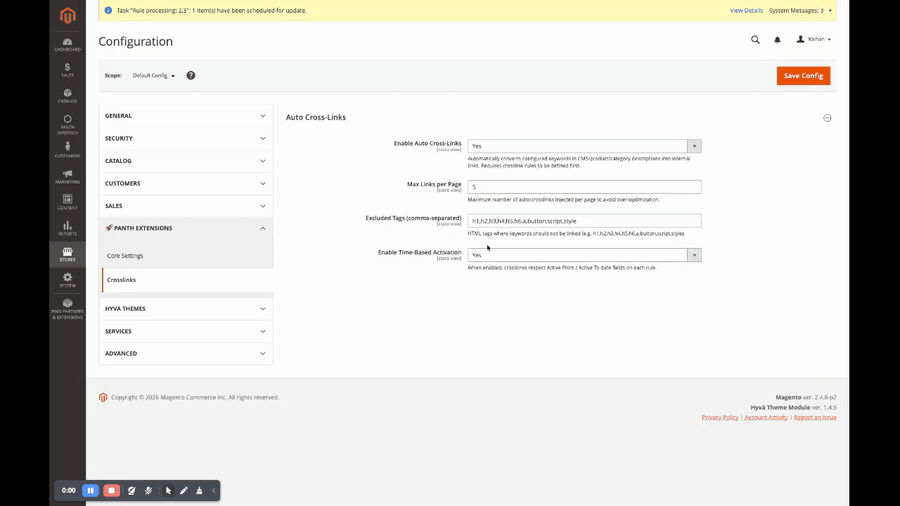The image size is (900, 506).
Task: Select the pen annotation tool
Action: point(184,491)
